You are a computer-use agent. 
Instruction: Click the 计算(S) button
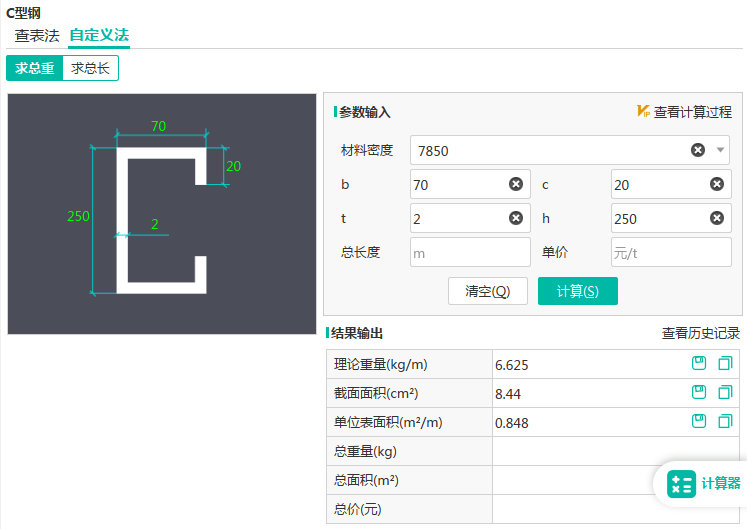(577, 291)
